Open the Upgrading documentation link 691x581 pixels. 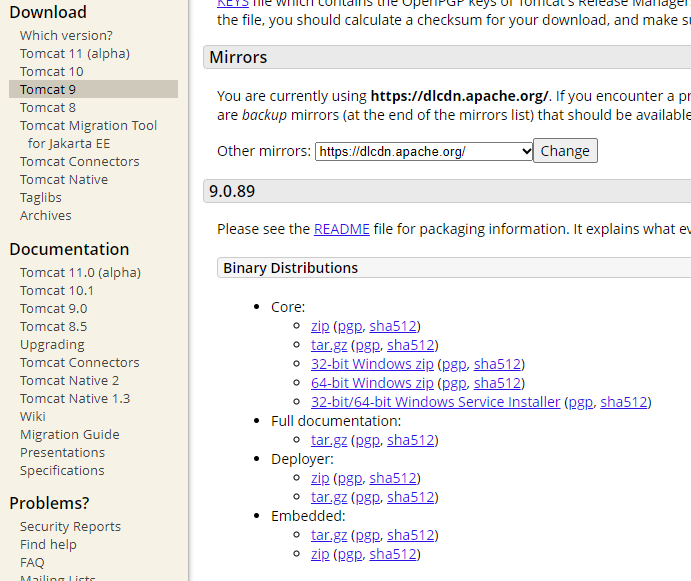click(52, 345)
